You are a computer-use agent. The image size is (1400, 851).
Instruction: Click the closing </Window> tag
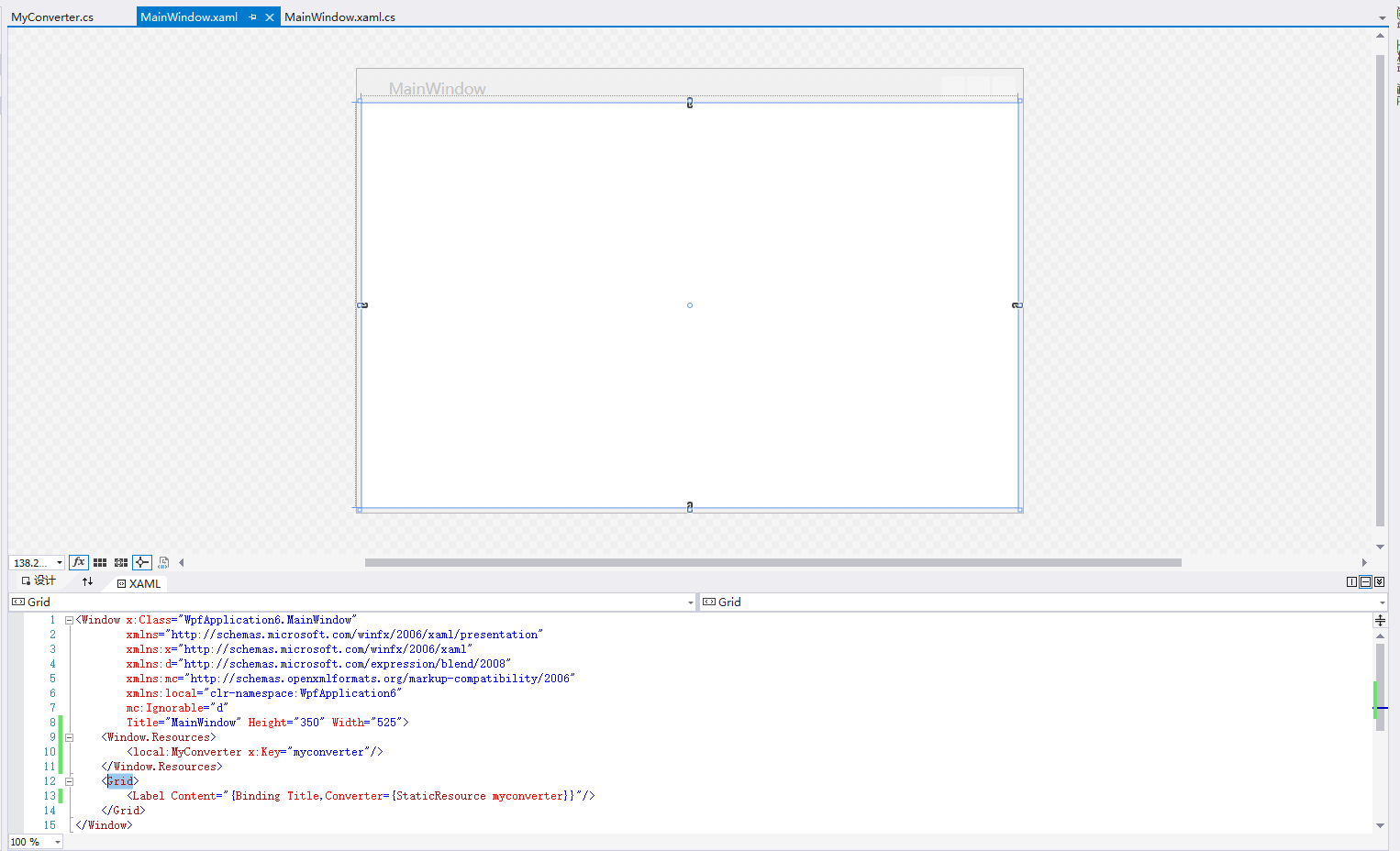pos(104,825)
